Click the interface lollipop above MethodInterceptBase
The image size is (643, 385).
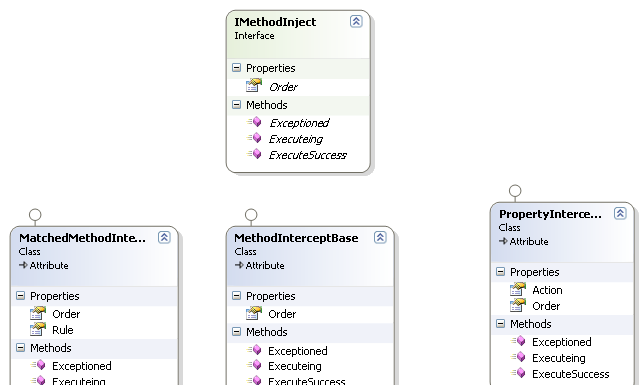tap(251, 215)
